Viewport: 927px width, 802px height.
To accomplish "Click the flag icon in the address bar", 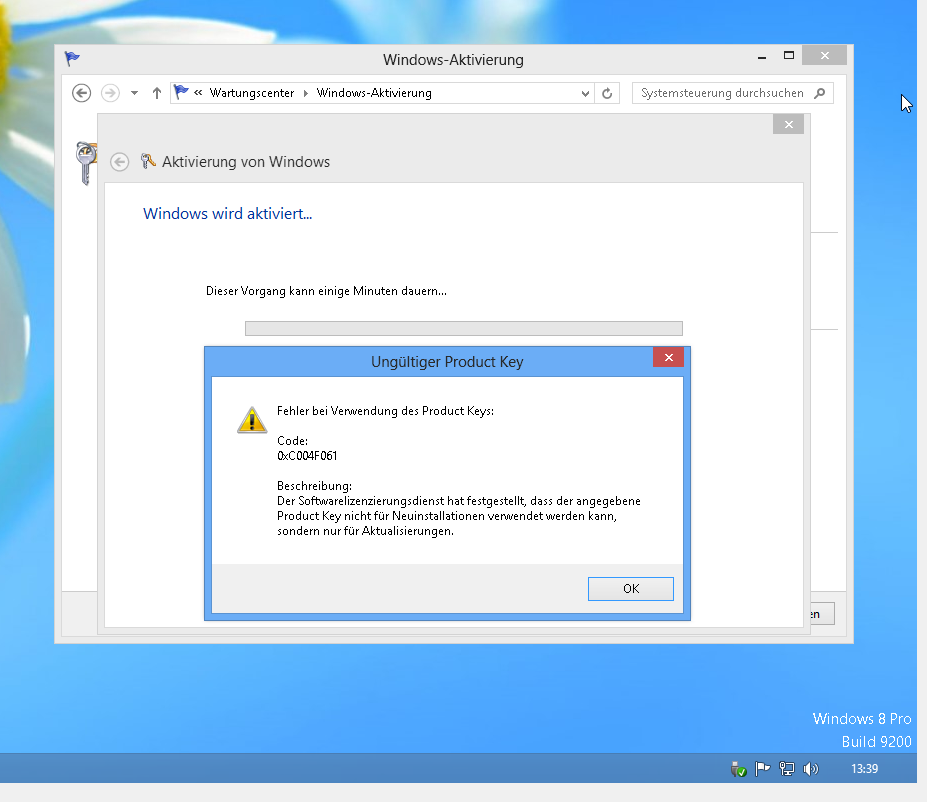I will (181, 92).
